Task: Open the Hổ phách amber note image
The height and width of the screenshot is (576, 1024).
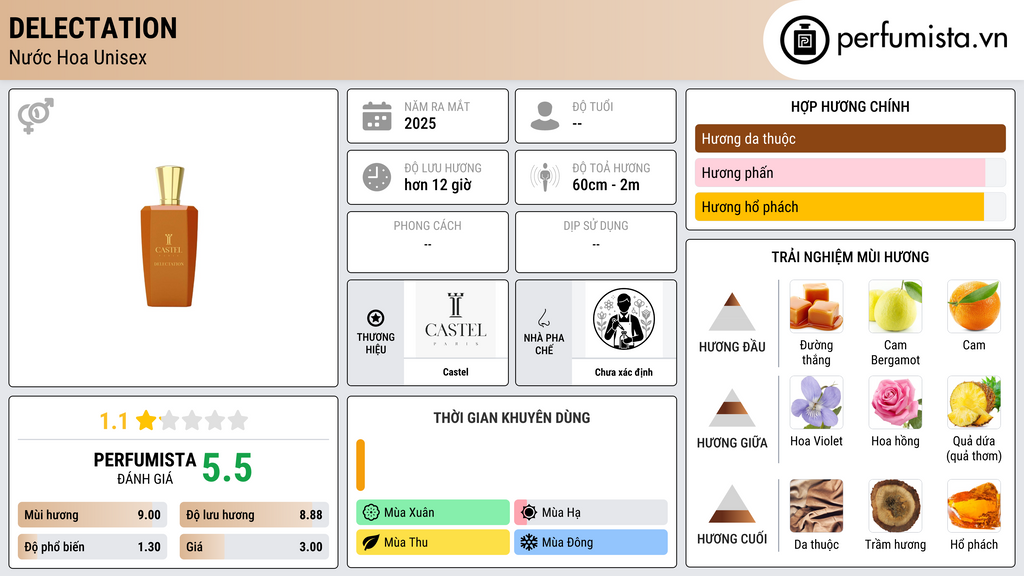Action: pos(974,505)
